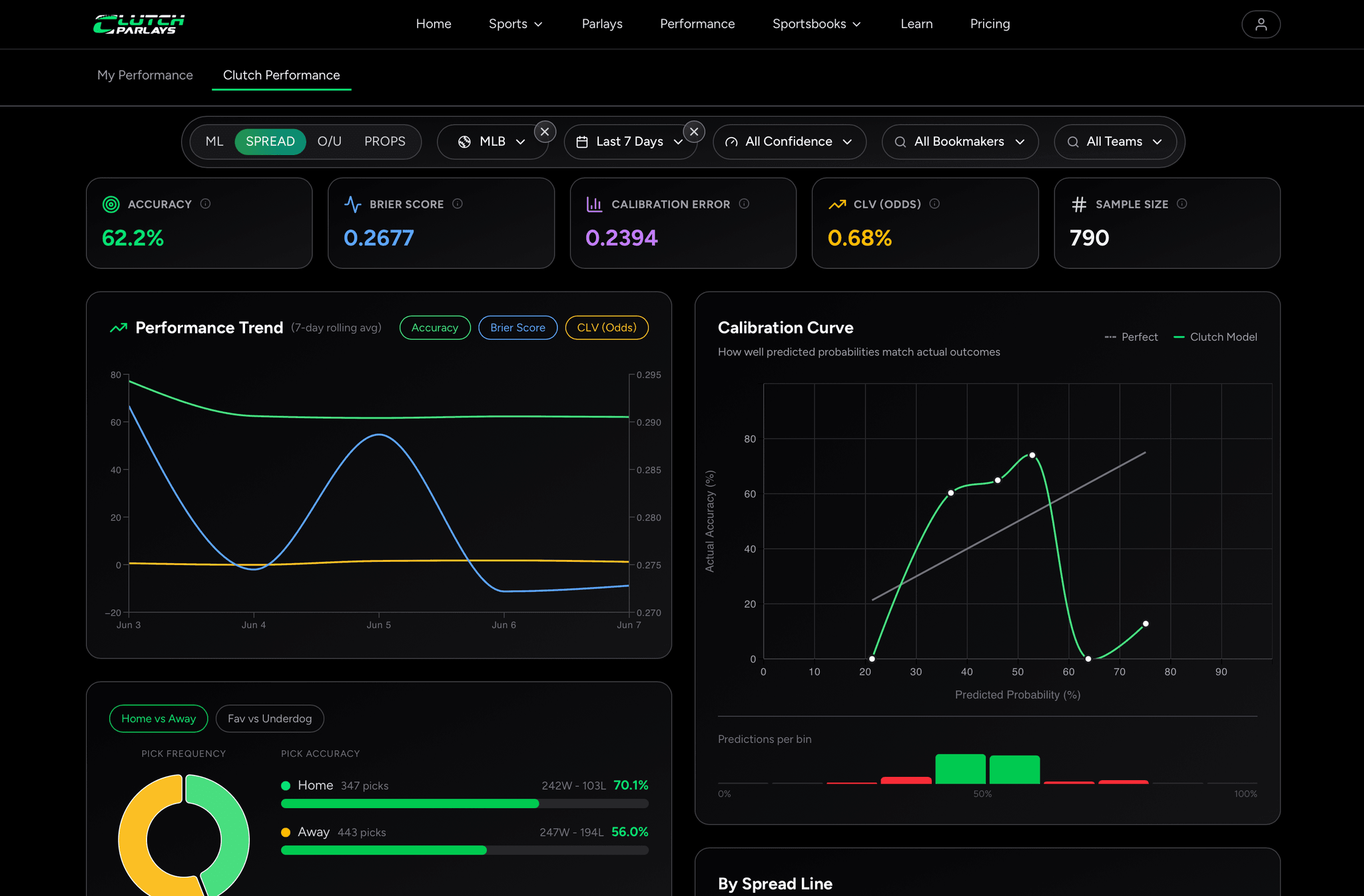Click the 247W - 194L record
Viewport: 1364px width, 896px height.
point(571,833)
